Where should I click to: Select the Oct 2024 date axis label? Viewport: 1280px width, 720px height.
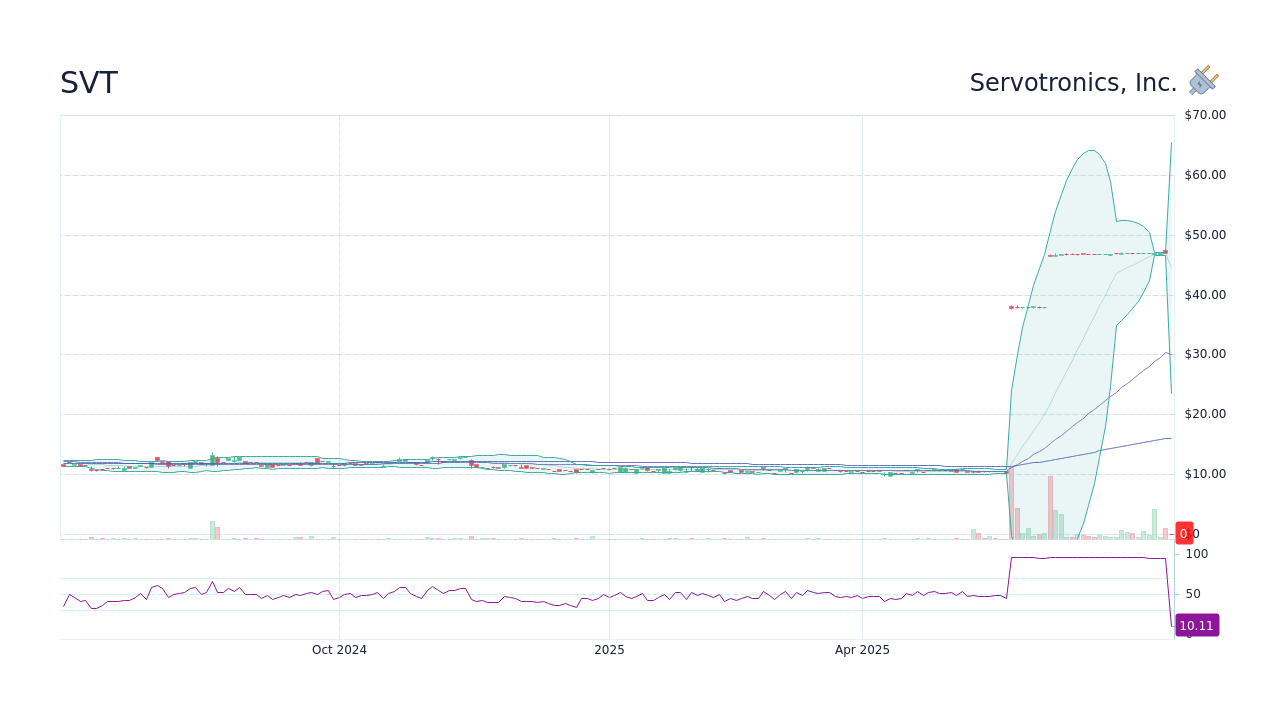[339, 649]
